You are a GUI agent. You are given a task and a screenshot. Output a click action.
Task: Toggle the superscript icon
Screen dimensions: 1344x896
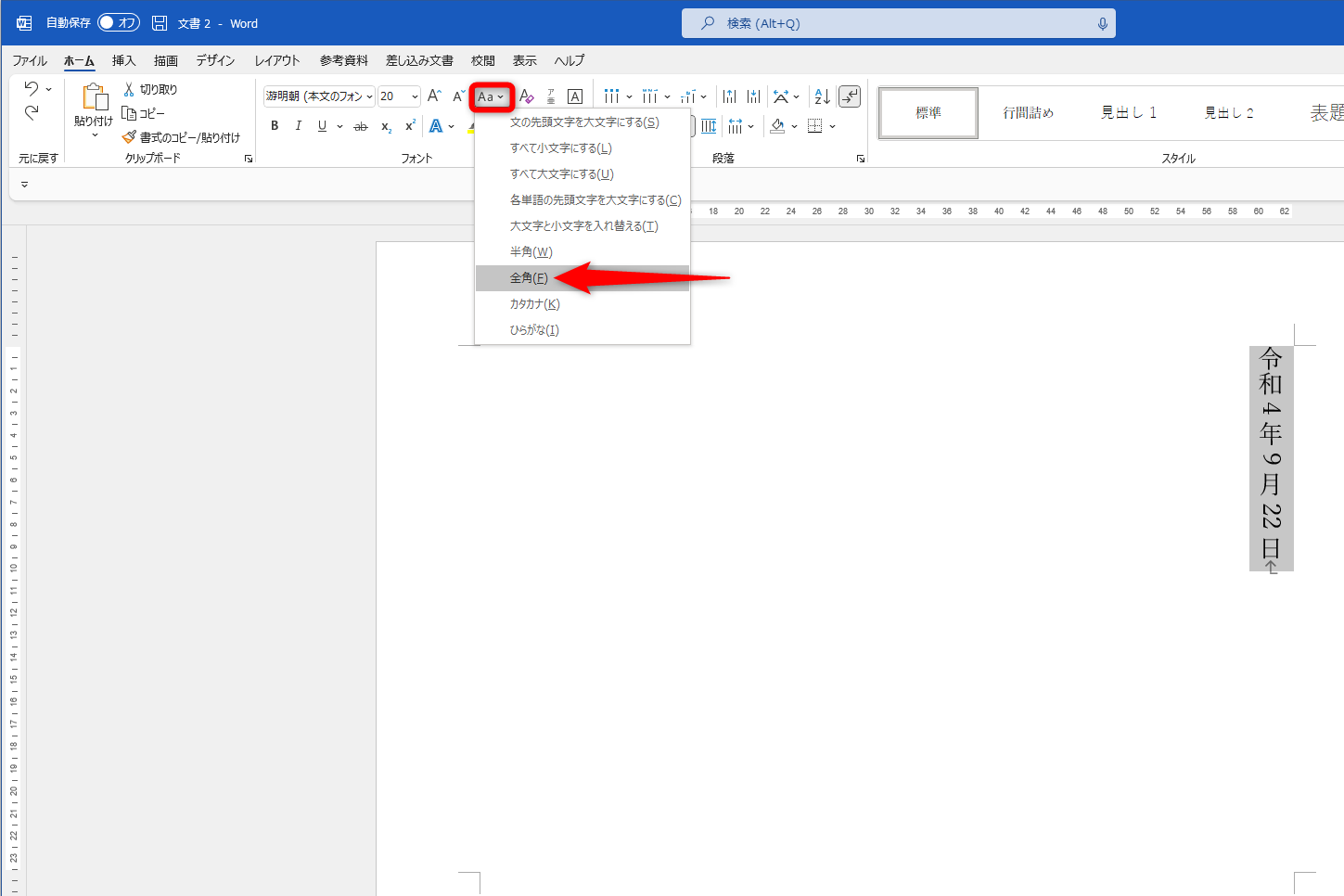click(409, 124)
